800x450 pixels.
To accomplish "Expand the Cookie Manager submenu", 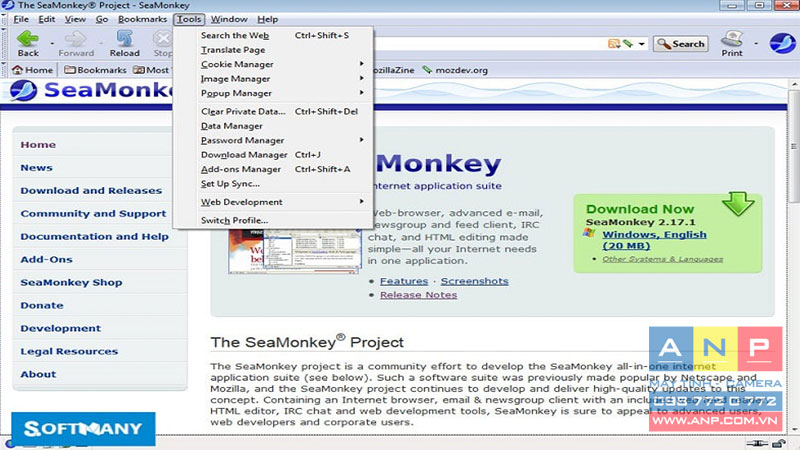I will pos(274,64).
